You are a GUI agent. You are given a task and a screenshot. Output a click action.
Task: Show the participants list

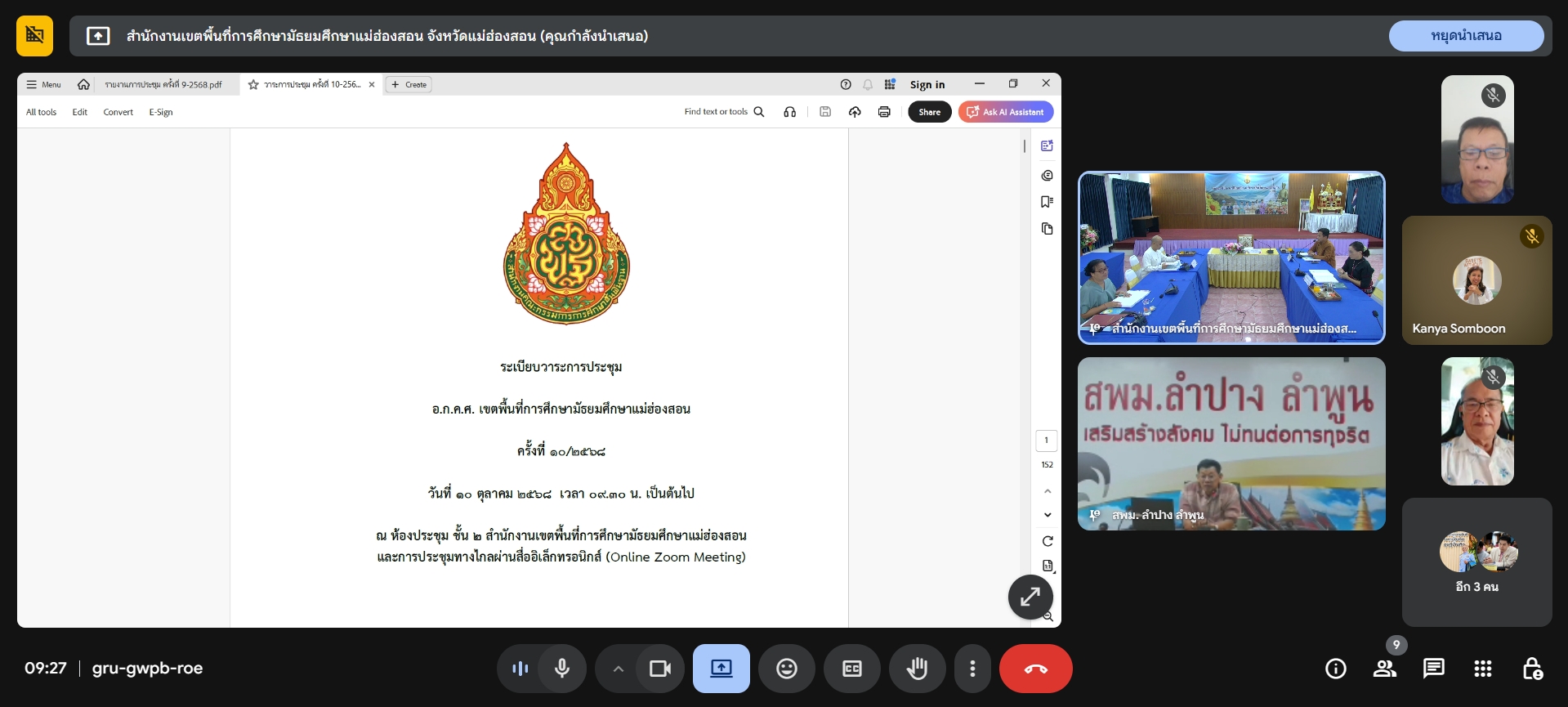(1384, 669)
